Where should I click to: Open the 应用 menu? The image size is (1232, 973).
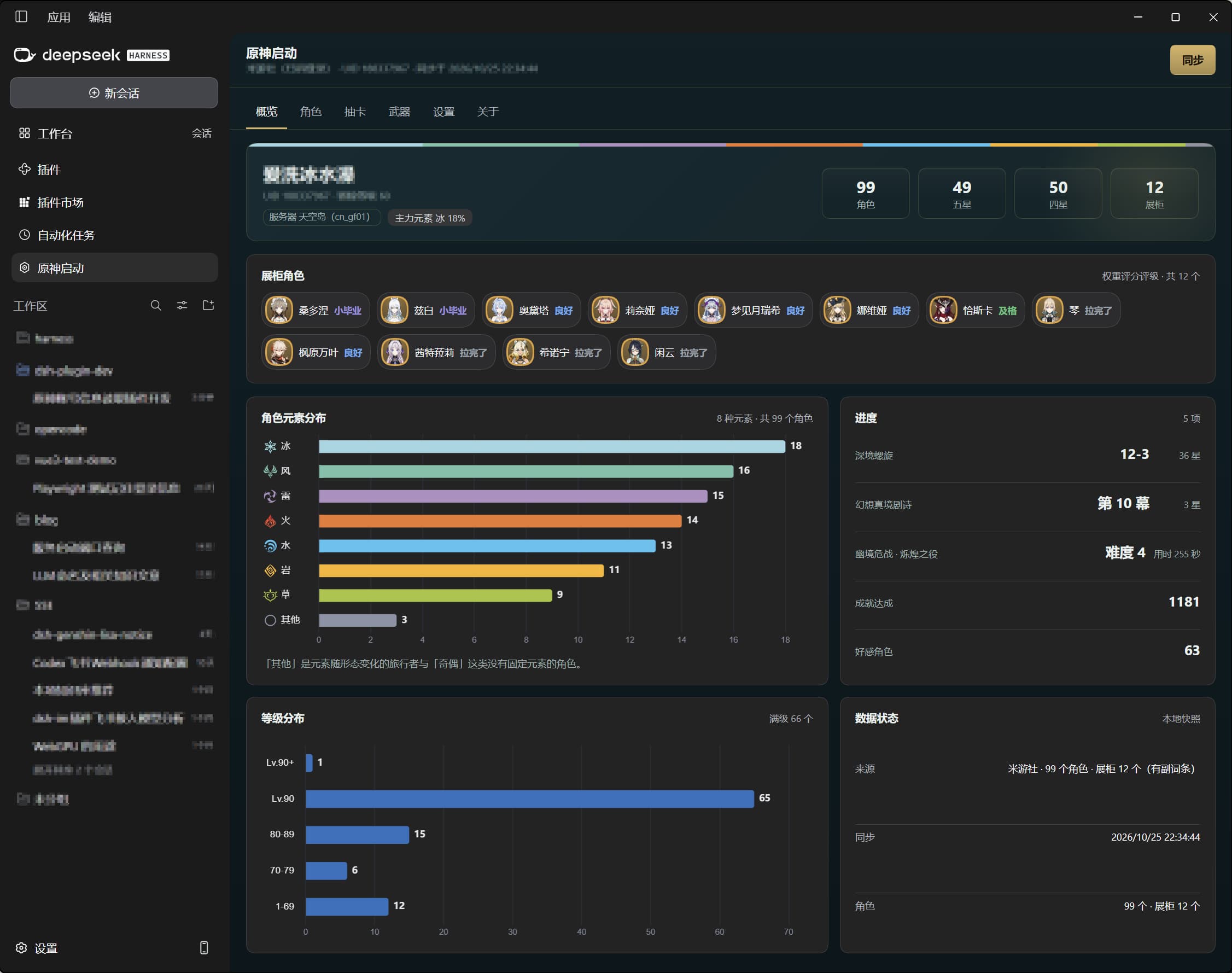tap(59, 17)
